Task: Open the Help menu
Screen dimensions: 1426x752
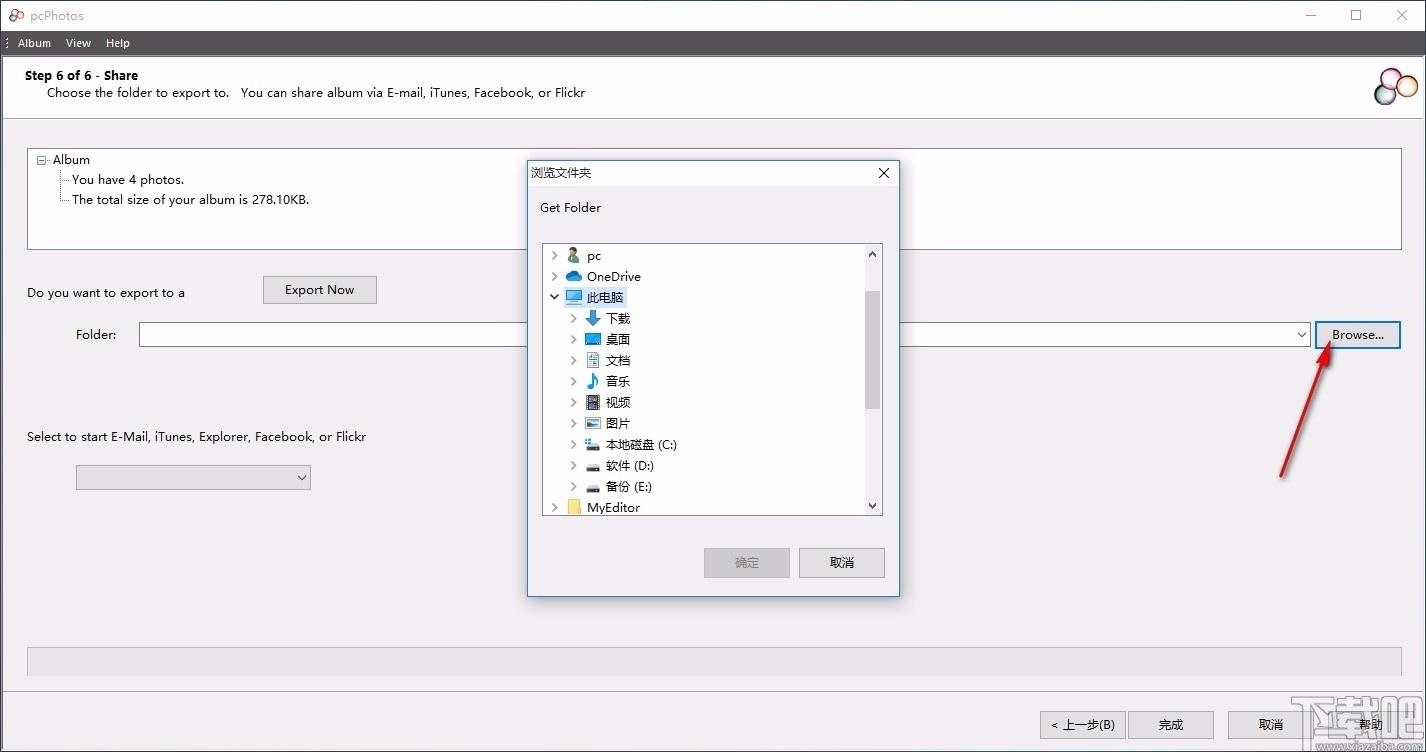Action: 118,43
